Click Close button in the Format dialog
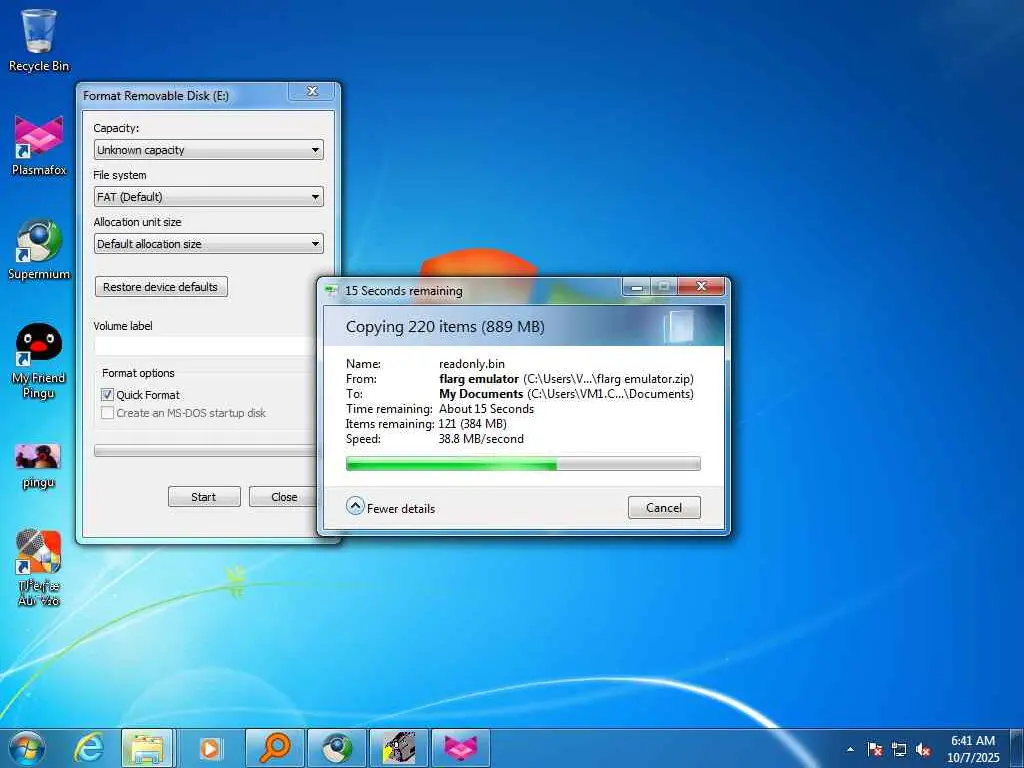The width and height of the screenshot is (1024, 768). (x=283, y=497)
